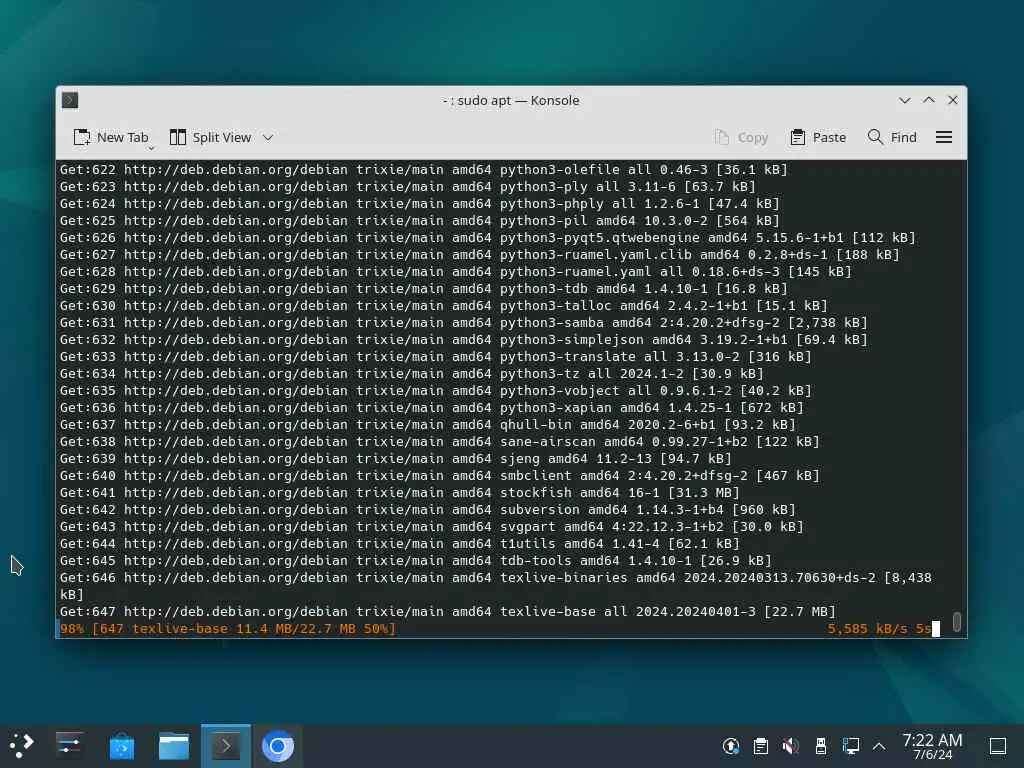Click the Konsole window icon in title bar
The width and height of the screenshot is (1024, 768).
(x=70, y=100)
